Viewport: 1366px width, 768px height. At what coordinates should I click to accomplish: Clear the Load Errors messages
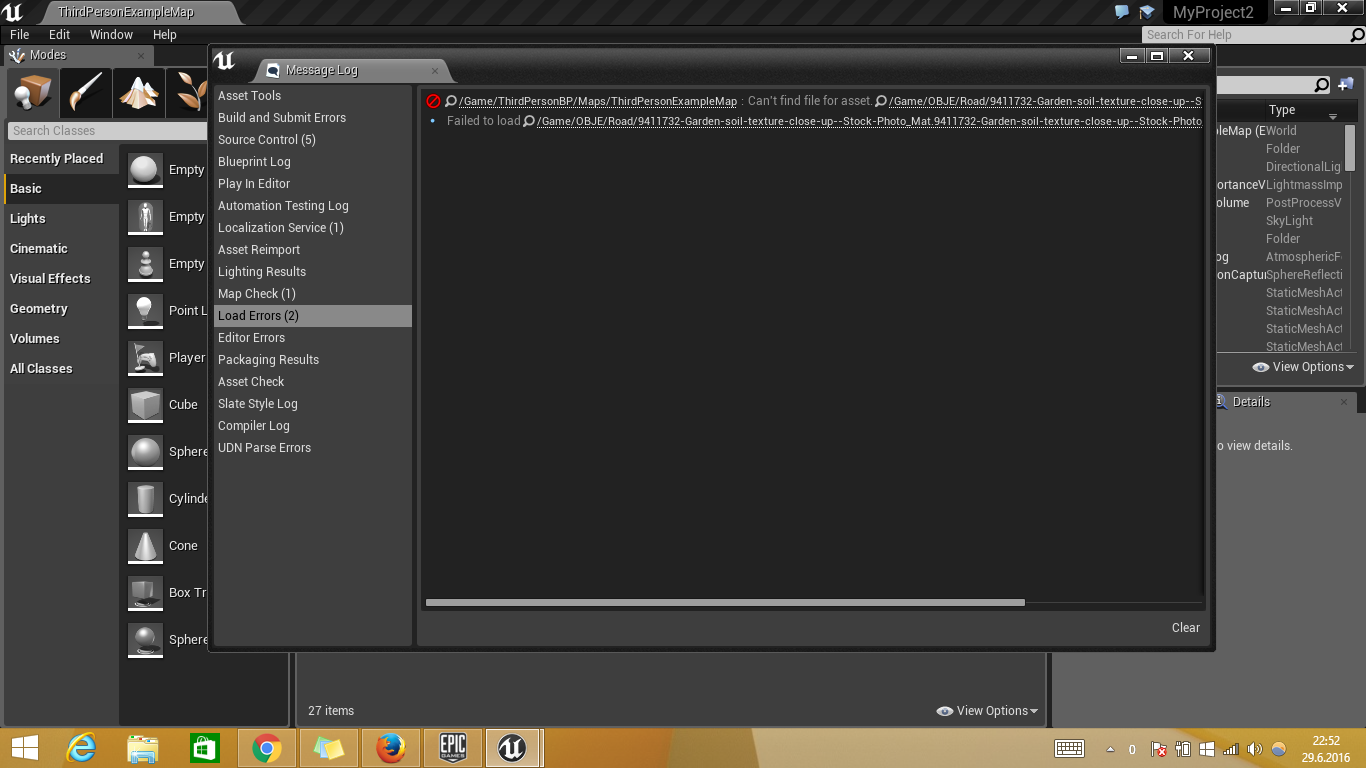pyautogui.click(x=1186, y=628)
